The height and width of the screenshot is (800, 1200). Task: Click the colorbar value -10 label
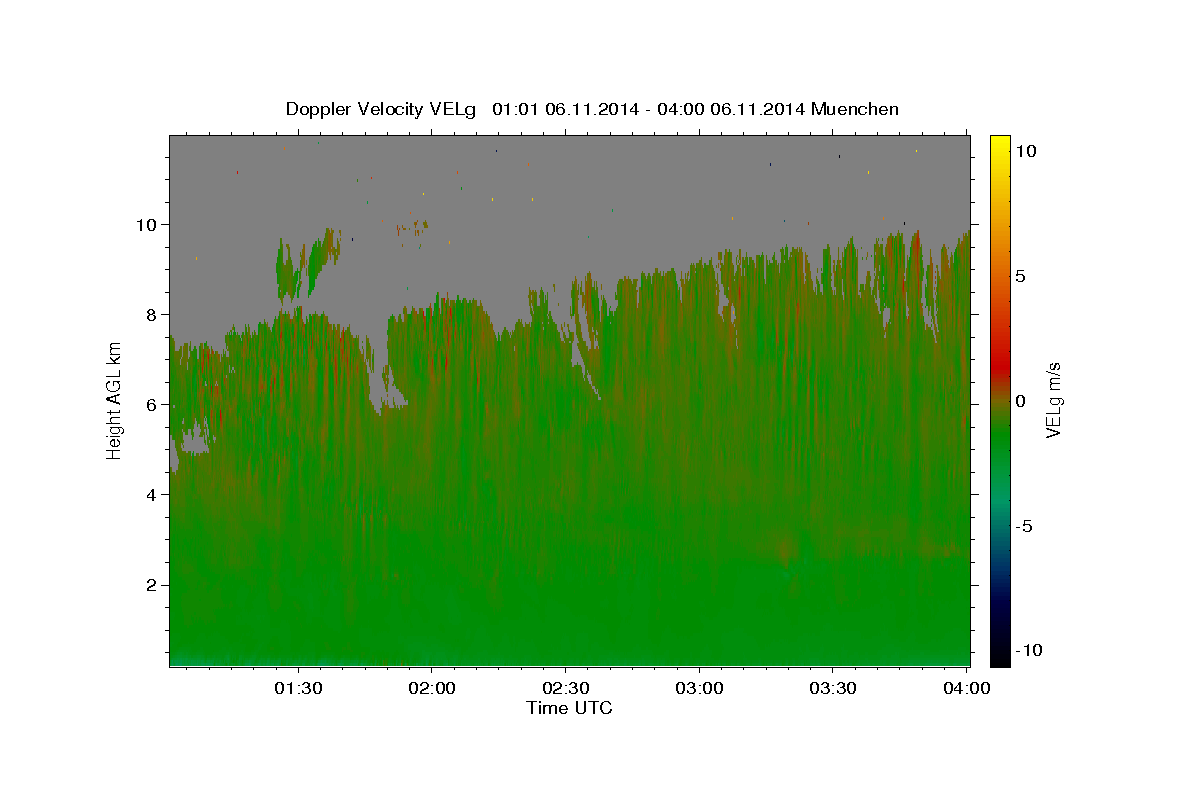coord(1029,651)
